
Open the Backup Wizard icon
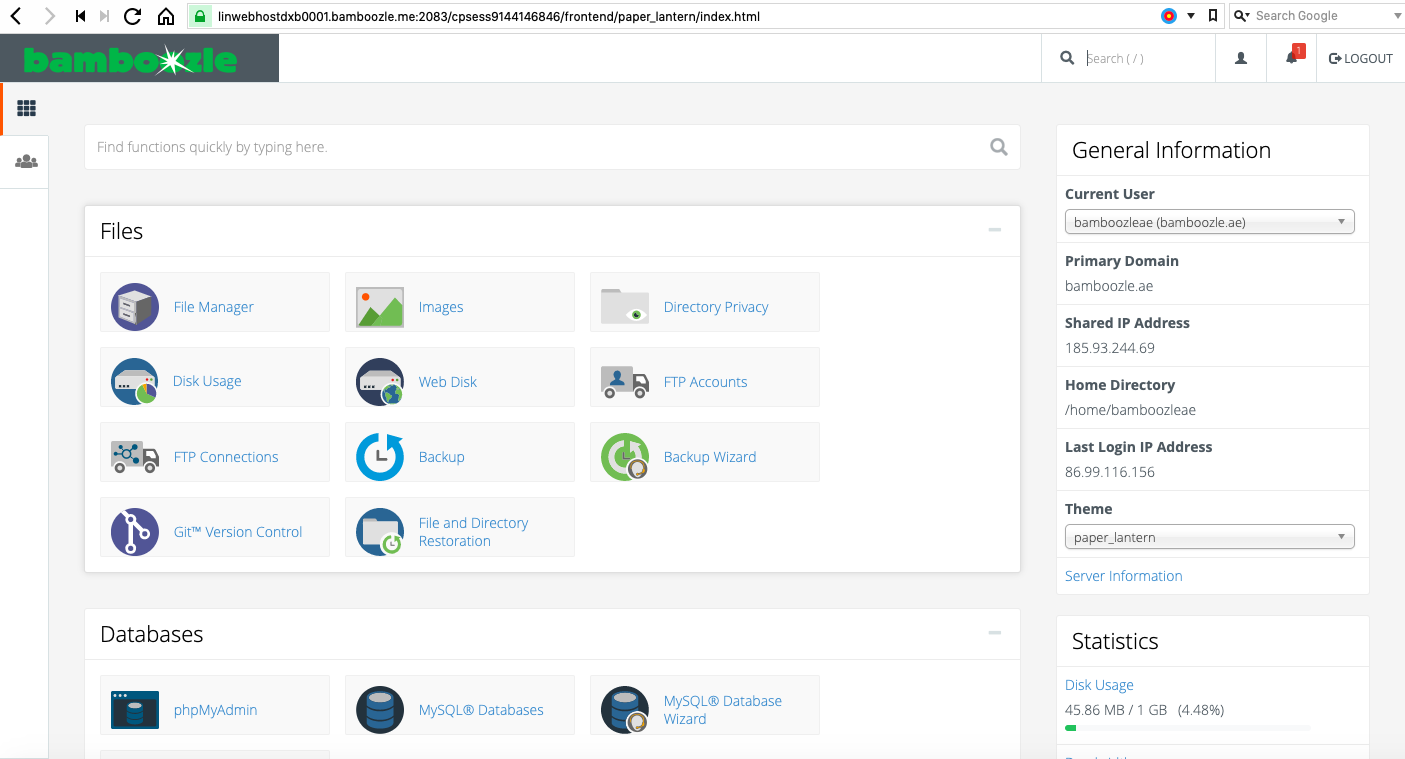click(x=625, y=457)
